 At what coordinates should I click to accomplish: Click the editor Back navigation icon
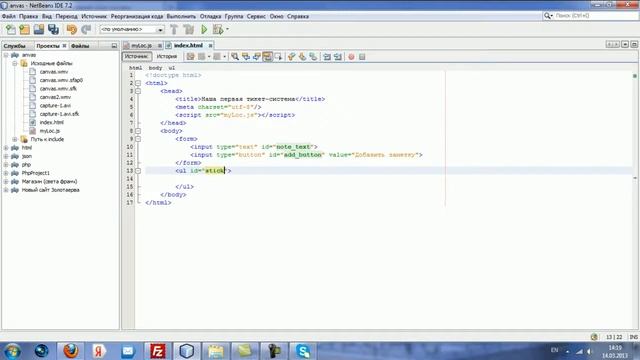(x=202, y=57)
